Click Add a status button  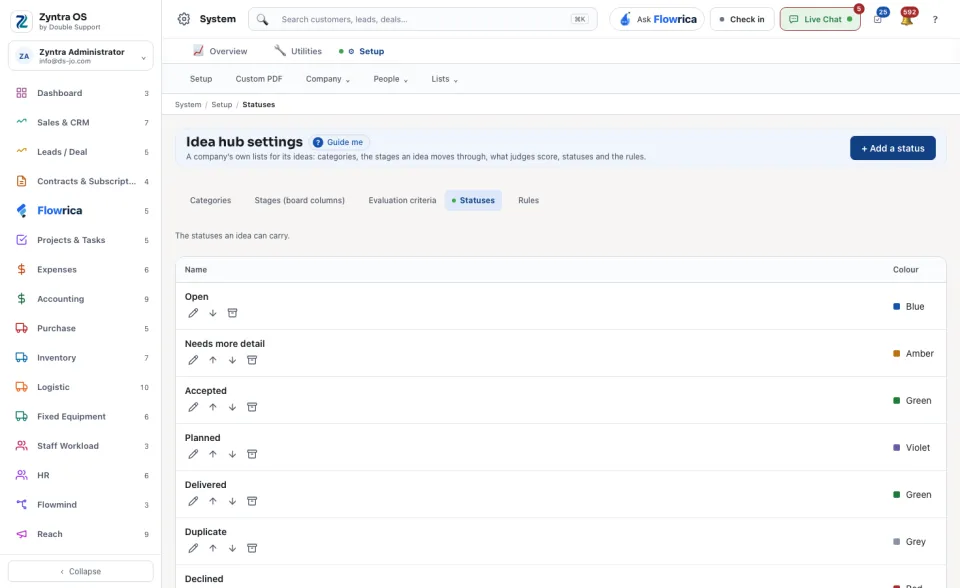coord(893,148)
